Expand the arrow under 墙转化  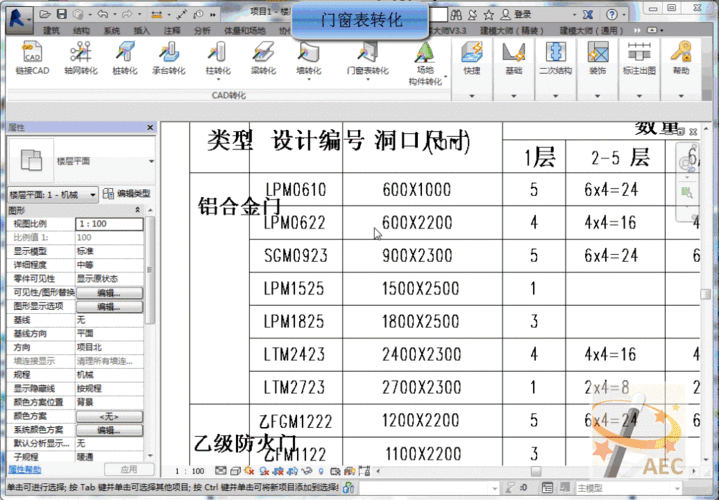point(309,80)
